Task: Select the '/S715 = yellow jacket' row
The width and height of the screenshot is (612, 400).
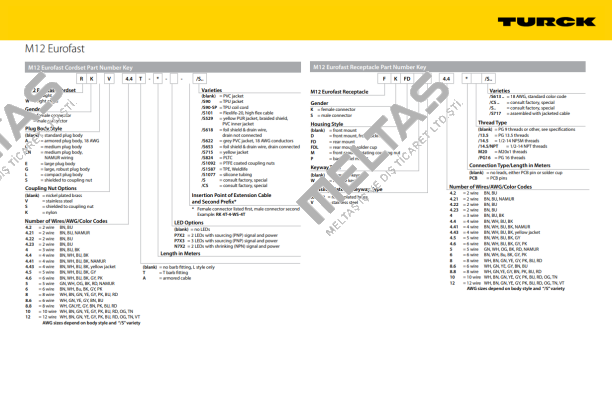Action: (225, 152)
